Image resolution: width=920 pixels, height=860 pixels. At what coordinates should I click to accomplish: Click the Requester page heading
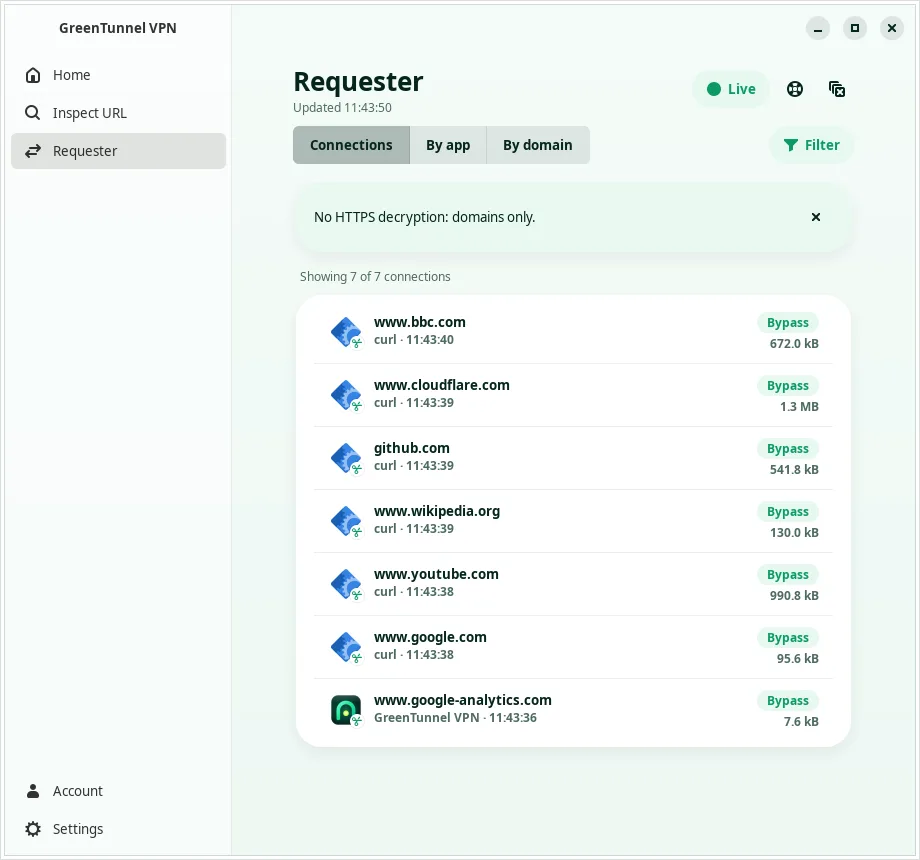pos(358,82)
